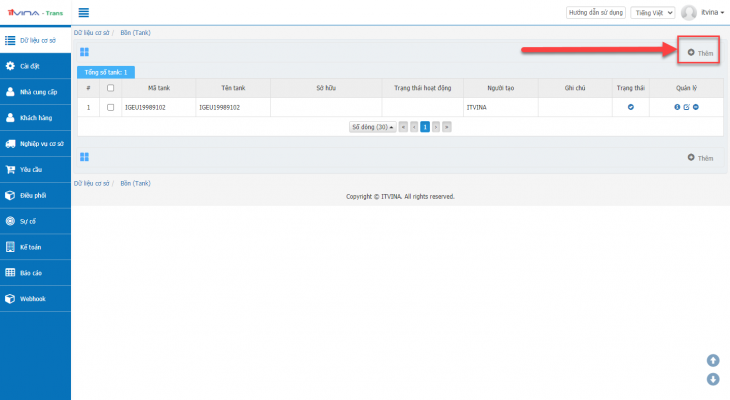Screen dimensions: 730x400
Task: Check the box for row IGEU19989102
Action: [110, 107]
